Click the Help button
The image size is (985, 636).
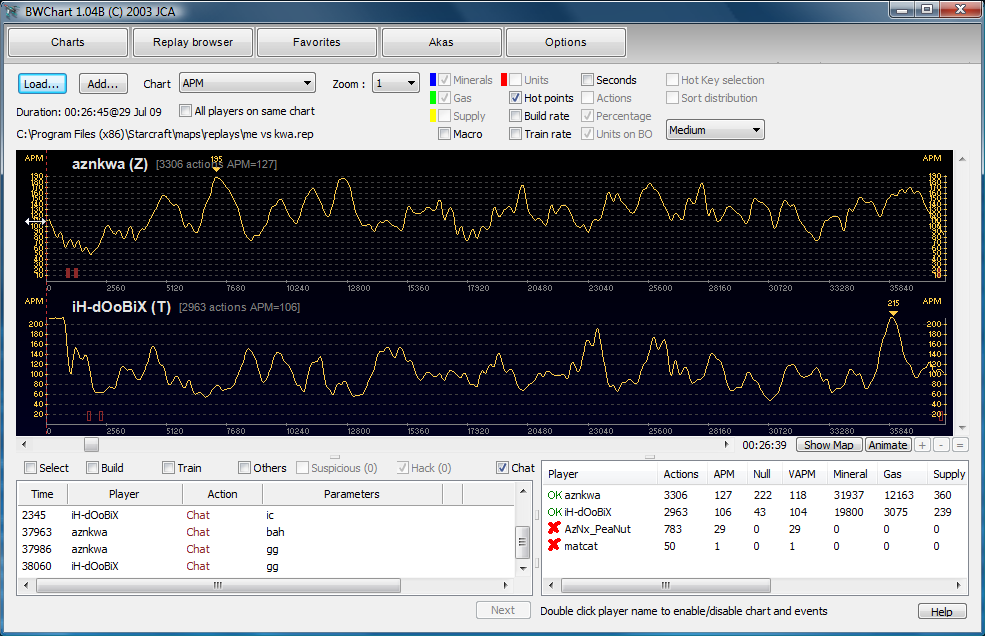(x=942, y=611)
